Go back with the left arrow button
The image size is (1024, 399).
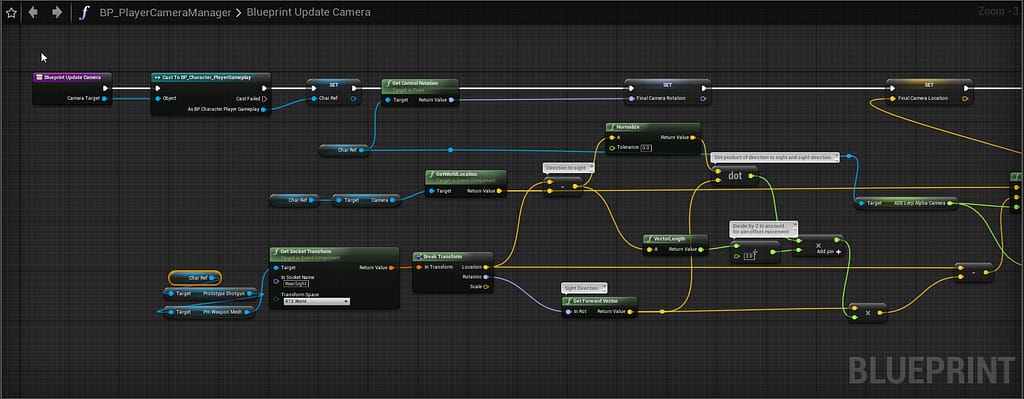click(33, 12)
